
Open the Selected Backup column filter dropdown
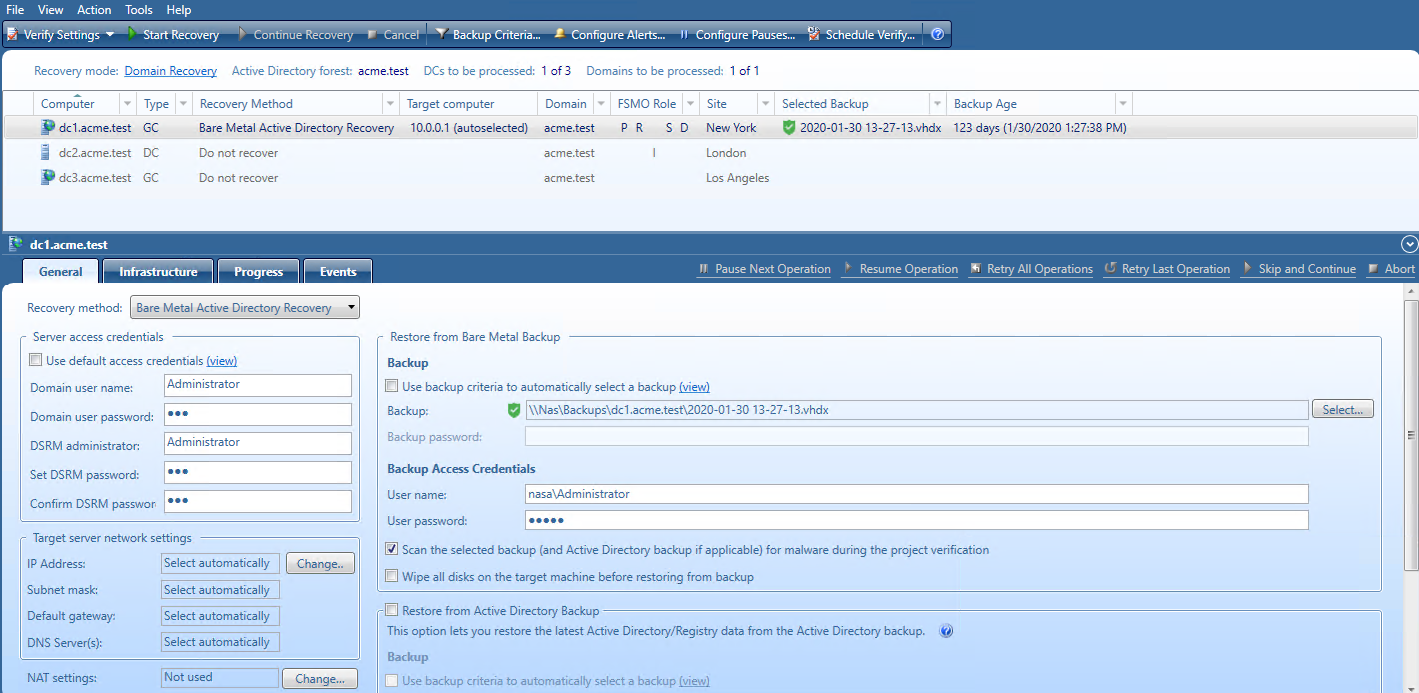pyautogui.click(x=937, y=104)
